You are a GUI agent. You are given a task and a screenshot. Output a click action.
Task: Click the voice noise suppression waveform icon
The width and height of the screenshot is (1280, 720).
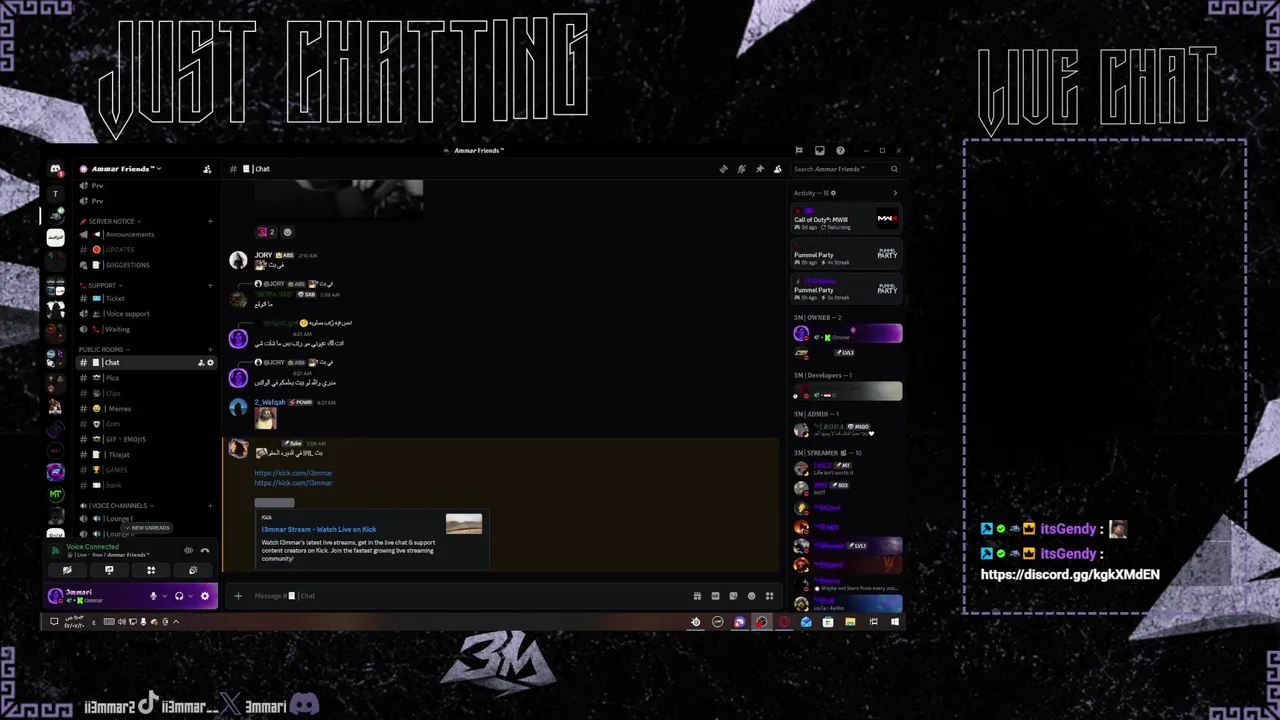coord(188,551)
